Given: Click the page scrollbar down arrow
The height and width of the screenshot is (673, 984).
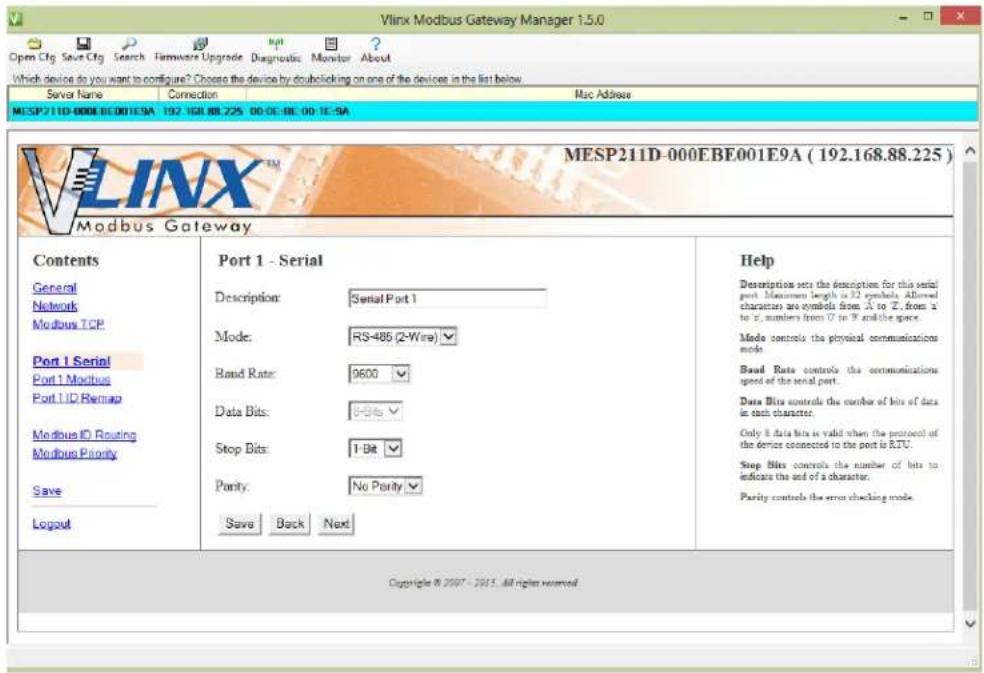Looking at the screenshot, I should point(970,623).
